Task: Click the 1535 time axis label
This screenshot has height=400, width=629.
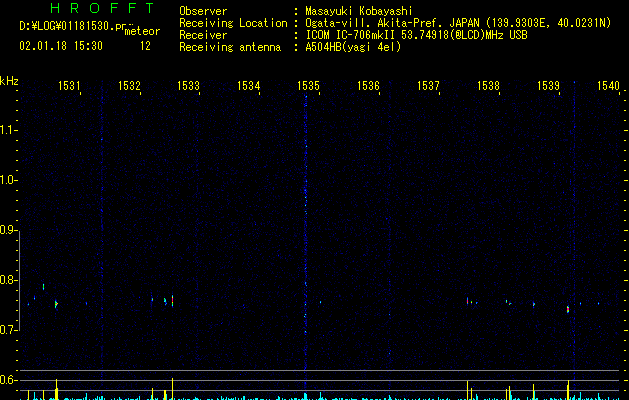Action: click(x=308, y=86)
